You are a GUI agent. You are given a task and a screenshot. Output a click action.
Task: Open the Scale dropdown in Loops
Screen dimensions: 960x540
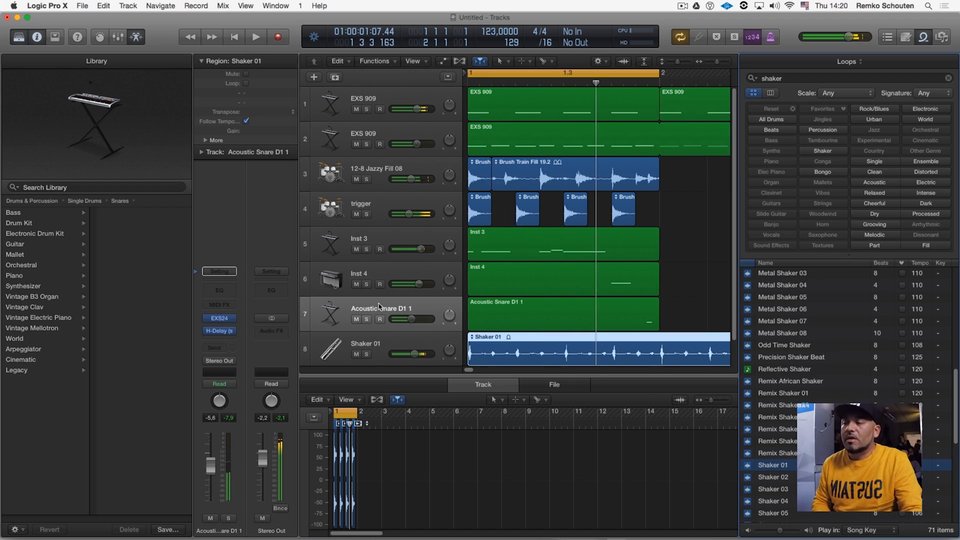point(846,93)
